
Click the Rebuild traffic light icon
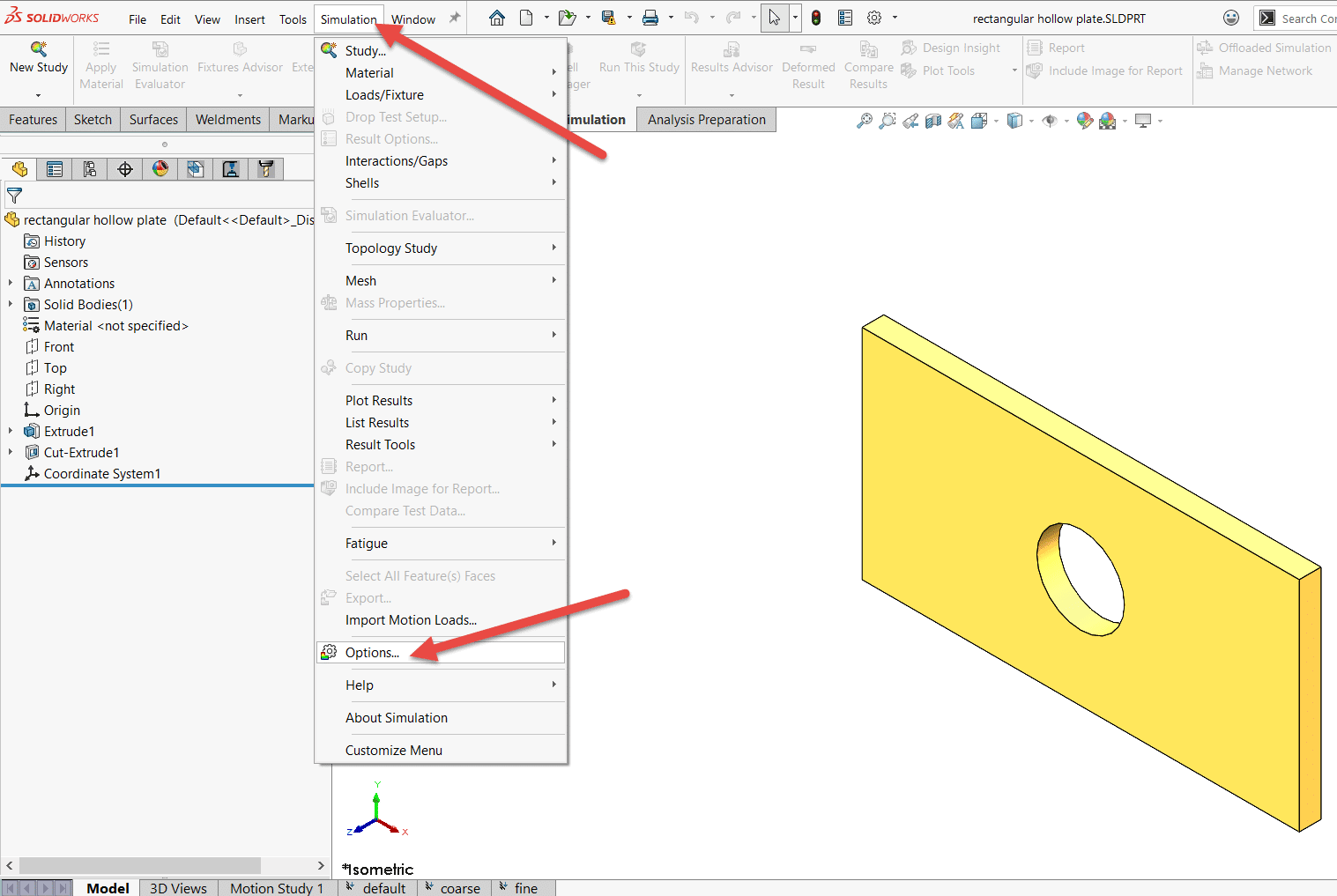[816, 18]
